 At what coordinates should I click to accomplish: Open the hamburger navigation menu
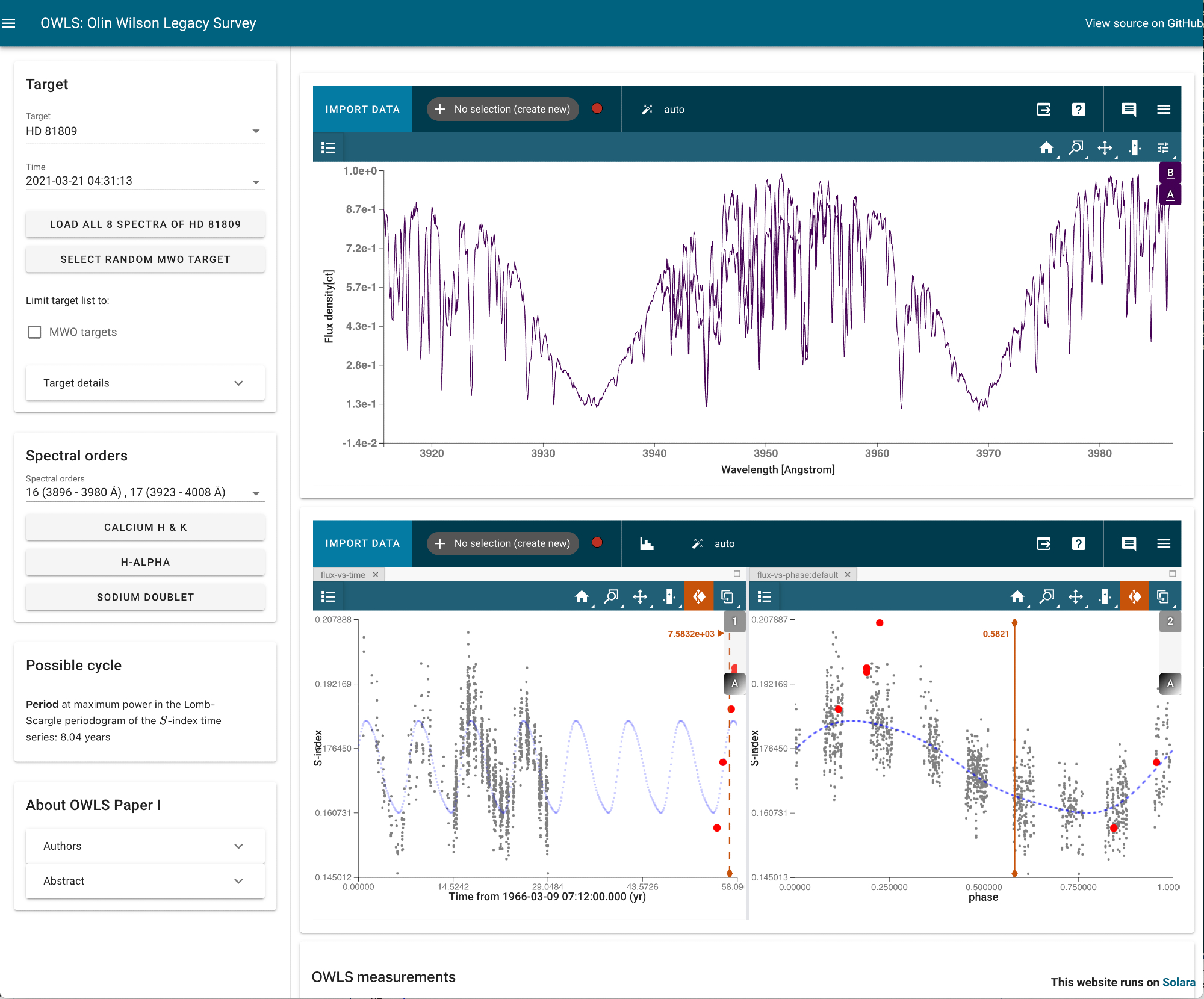click(x=8, y=23)
